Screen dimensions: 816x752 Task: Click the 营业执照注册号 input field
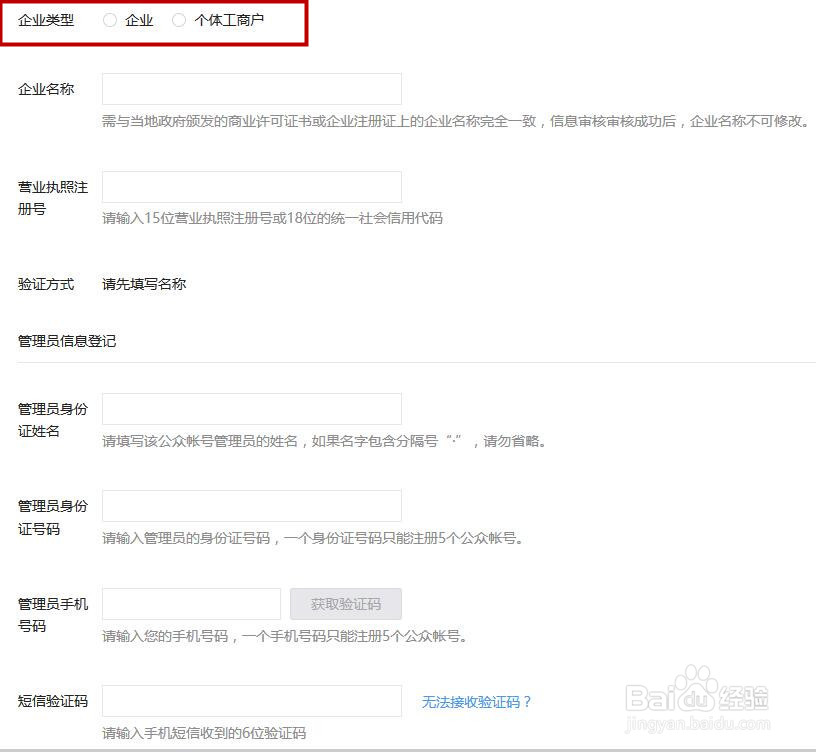[x=251, y=187]
